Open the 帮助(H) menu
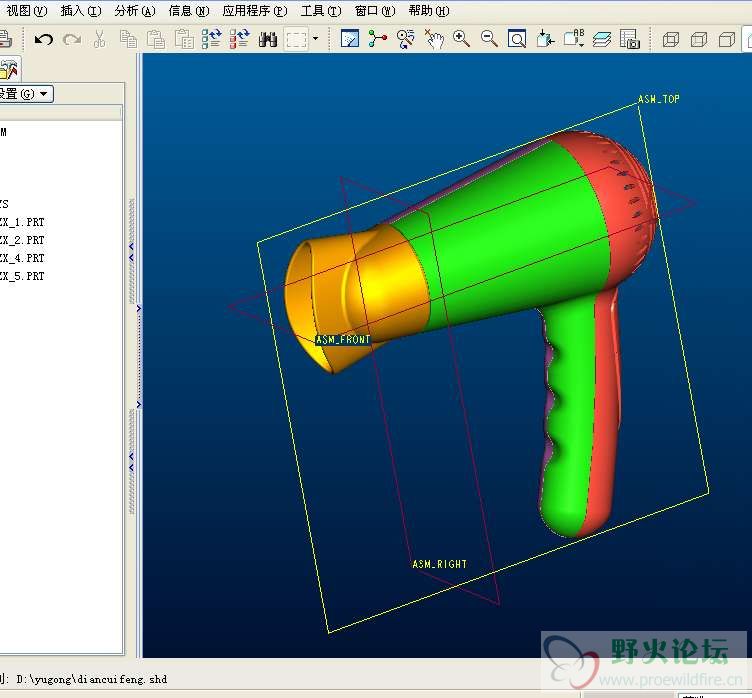 (429, 11)
